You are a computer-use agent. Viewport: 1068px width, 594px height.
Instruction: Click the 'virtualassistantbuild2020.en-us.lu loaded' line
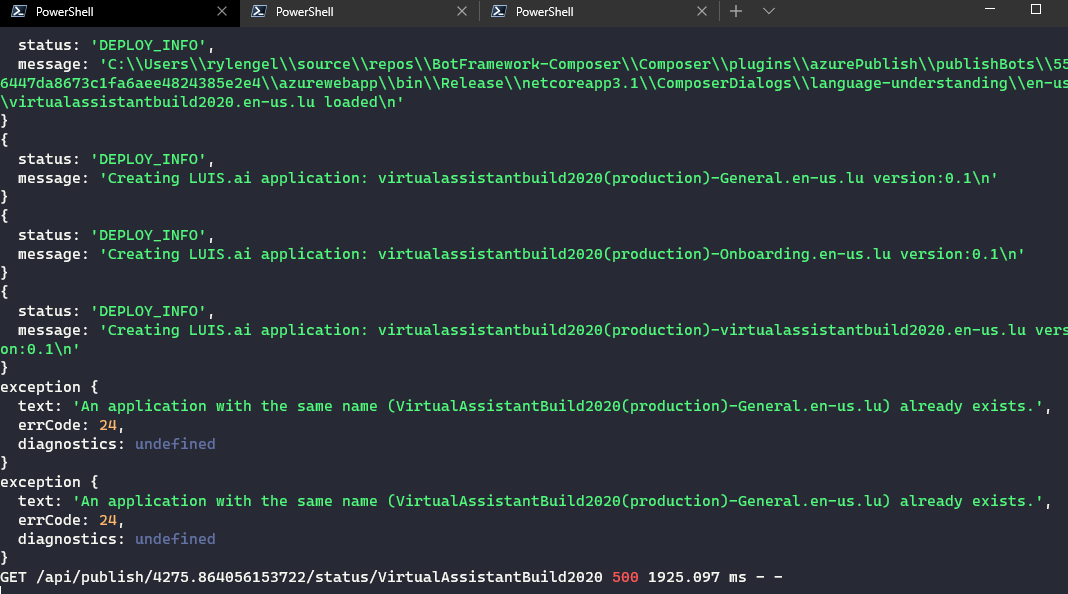pos(202,102)
